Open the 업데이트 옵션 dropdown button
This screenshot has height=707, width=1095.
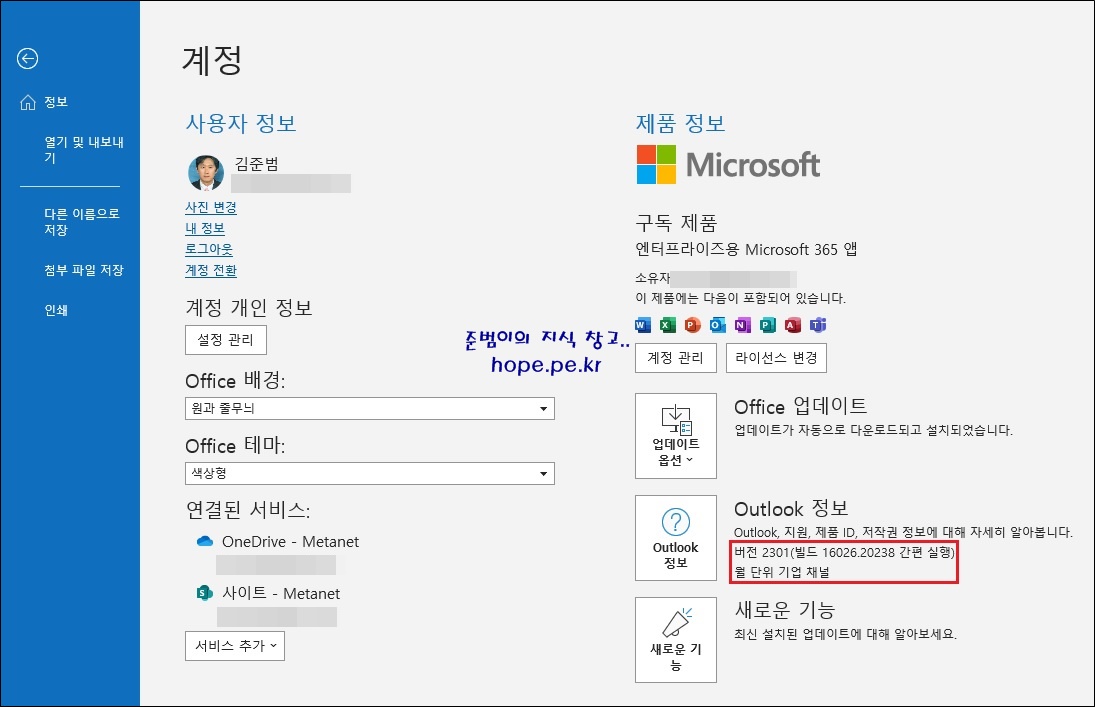pyautogui.click(x=675, y=436)
